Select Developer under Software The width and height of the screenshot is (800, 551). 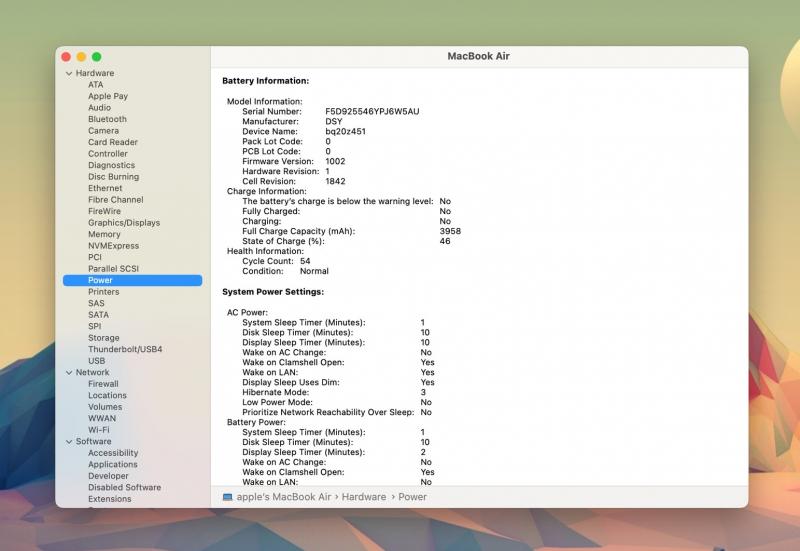[108, 476]
